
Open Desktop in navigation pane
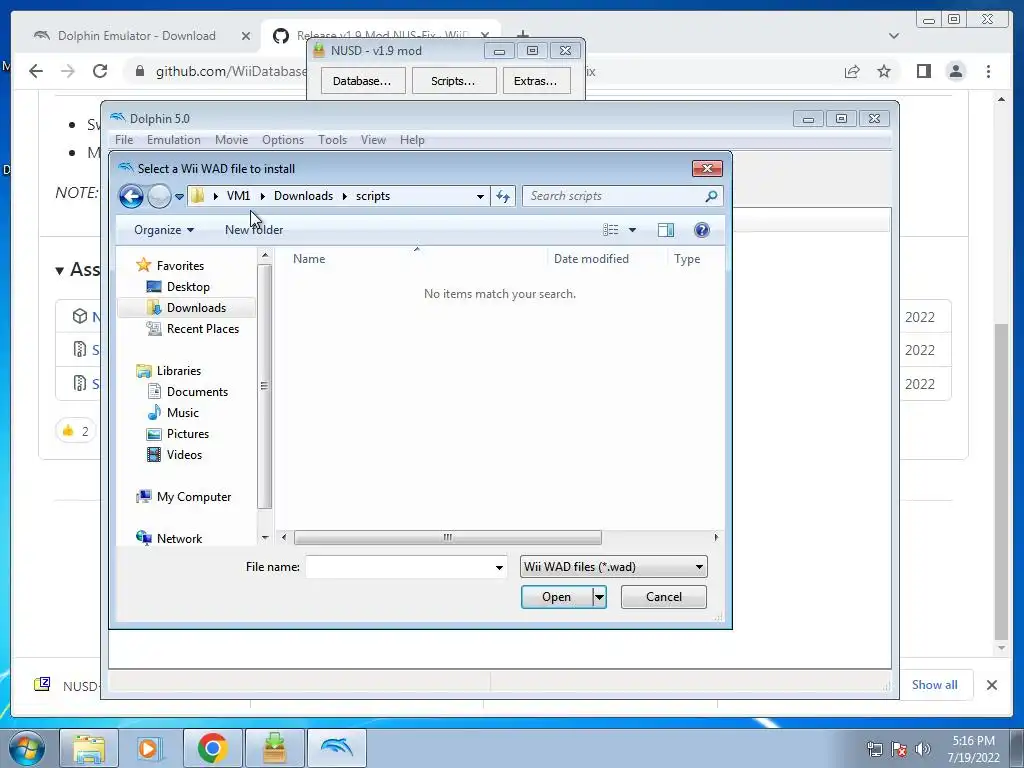188,287
